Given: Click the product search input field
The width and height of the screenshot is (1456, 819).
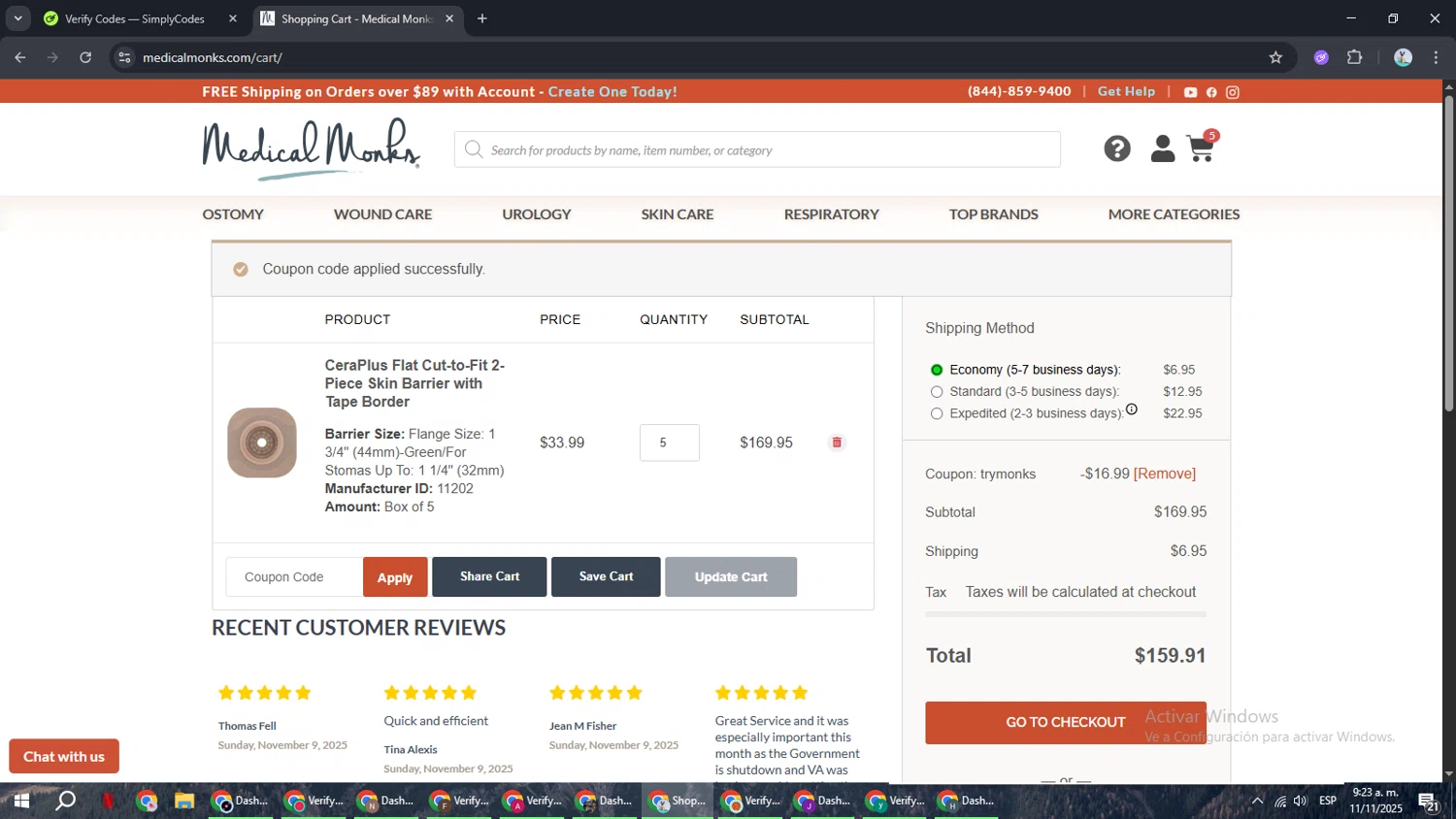Looking at the screenshot, I should [757, 149].
